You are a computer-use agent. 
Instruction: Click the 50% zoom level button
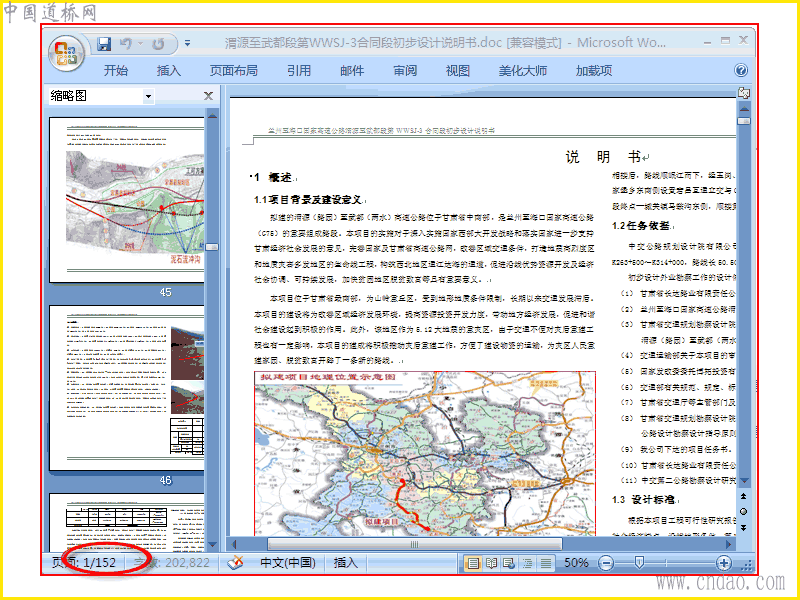[x=576, y=563]
